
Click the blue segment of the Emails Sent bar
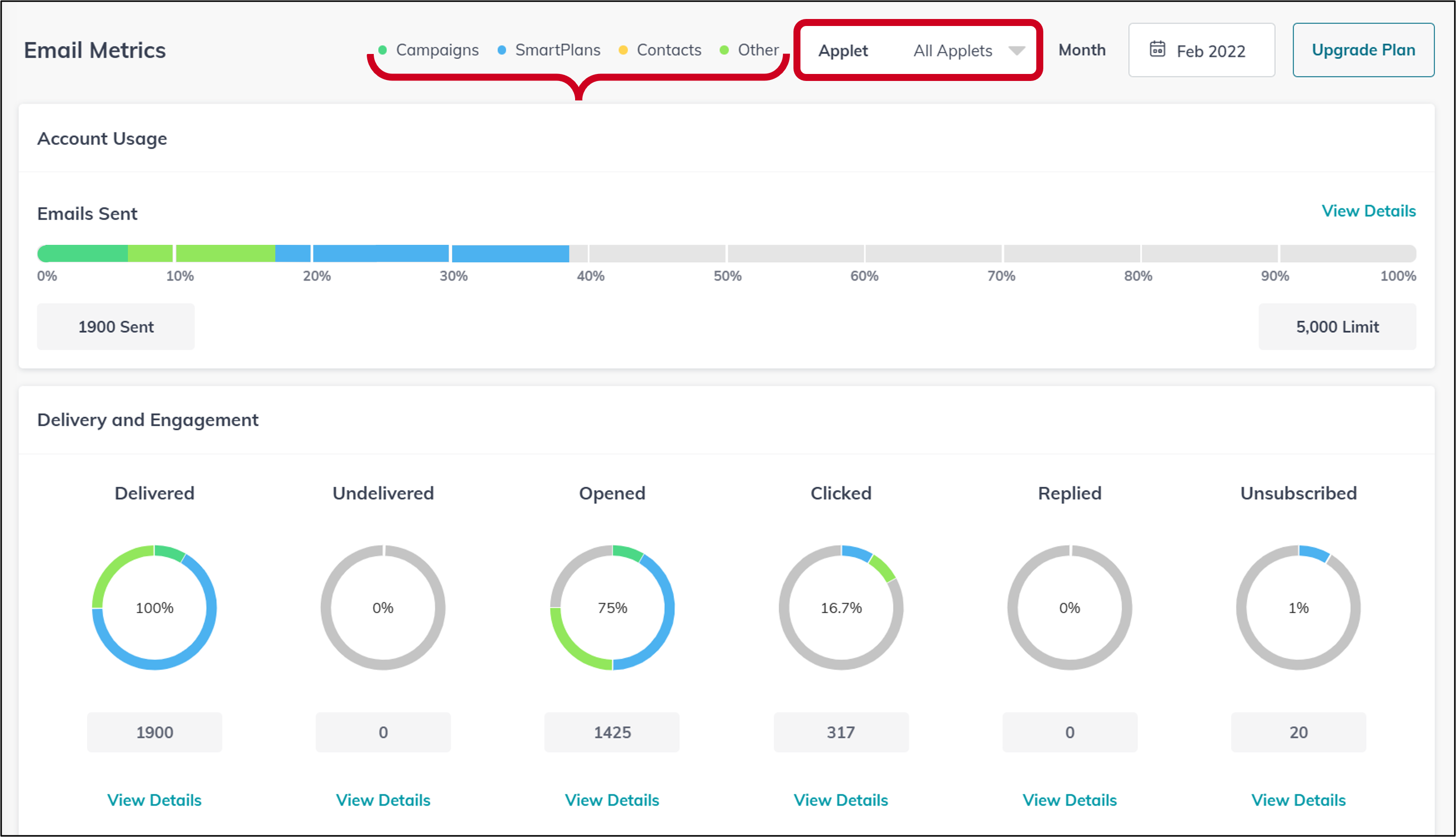[381, 253]
